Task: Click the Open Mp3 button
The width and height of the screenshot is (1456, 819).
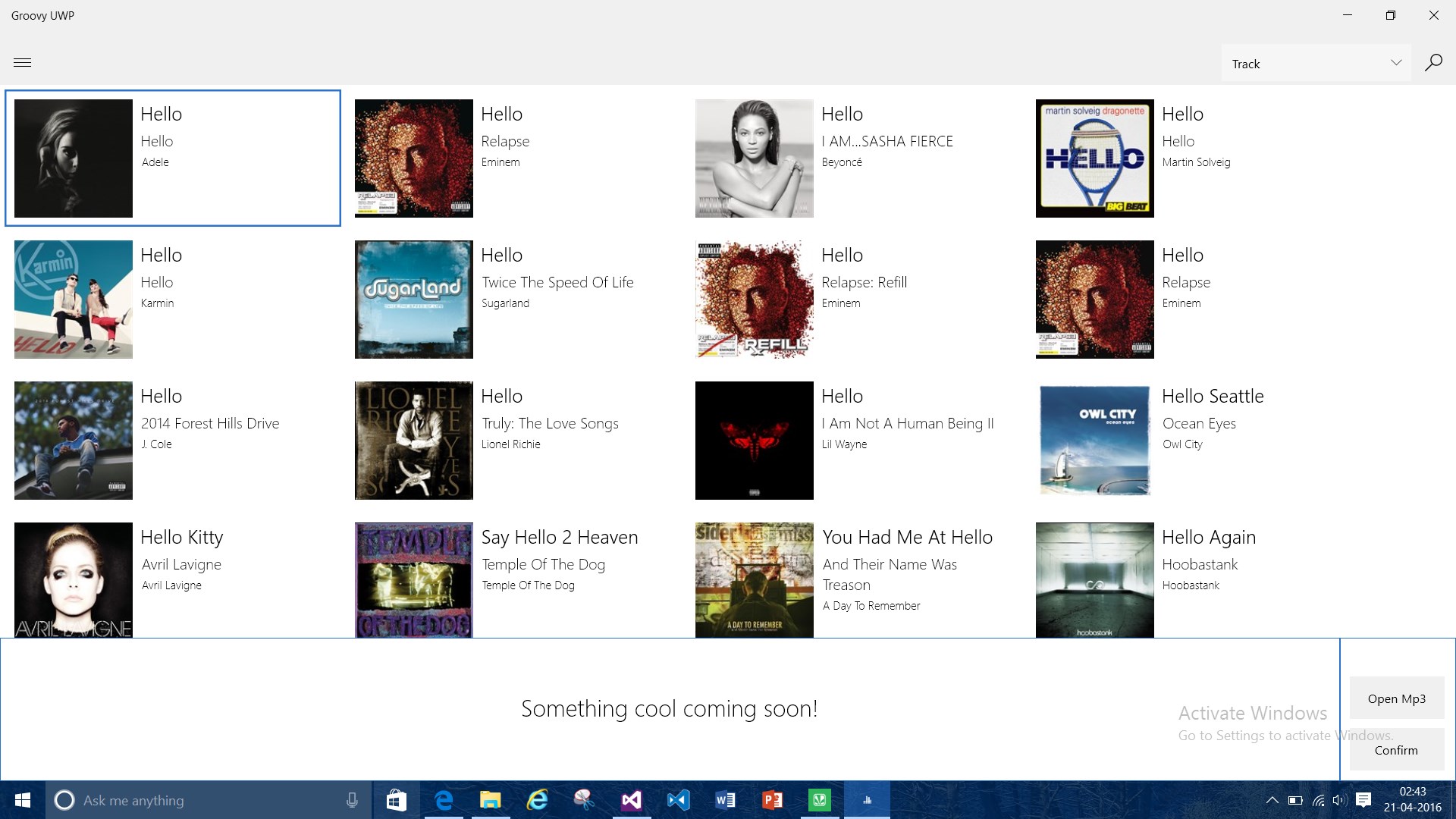Action: 1396,698
